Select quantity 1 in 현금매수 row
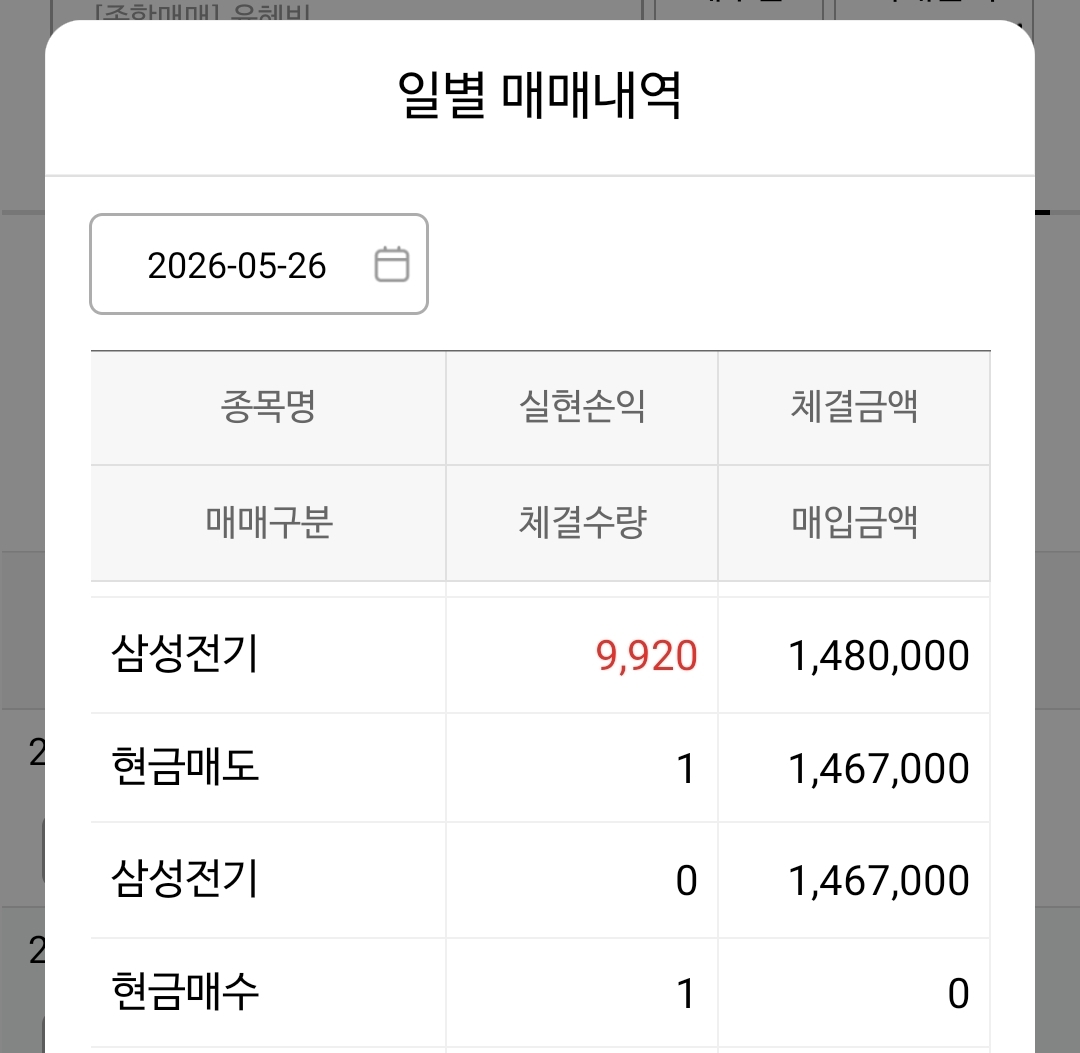 click(685, 993)
